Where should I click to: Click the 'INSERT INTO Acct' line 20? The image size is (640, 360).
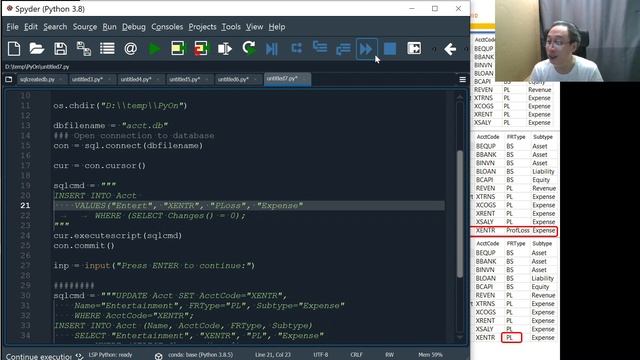coord(95,196)
